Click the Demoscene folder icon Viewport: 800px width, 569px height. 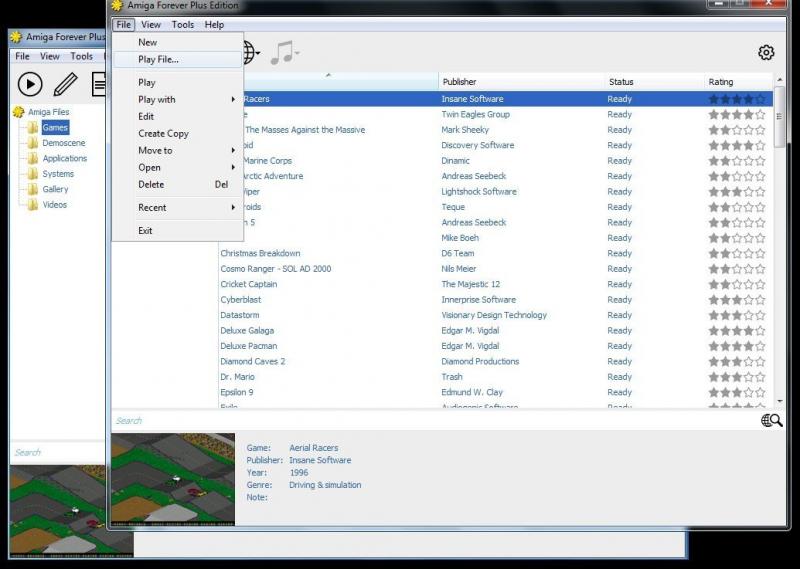33,142
